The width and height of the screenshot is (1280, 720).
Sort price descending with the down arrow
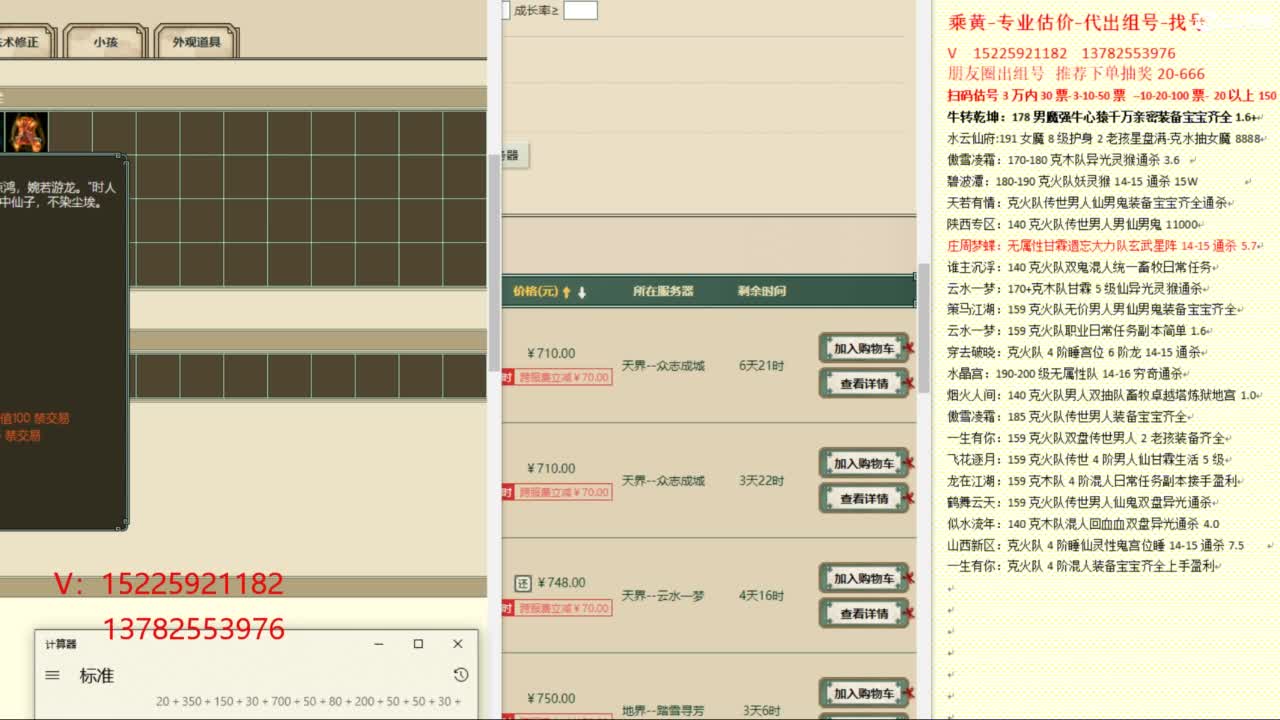(581, 292)
